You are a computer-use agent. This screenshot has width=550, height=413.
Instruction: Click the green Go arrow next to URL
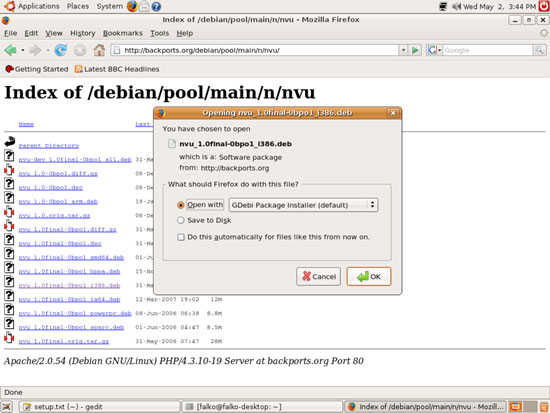click(x=415, y=50)
